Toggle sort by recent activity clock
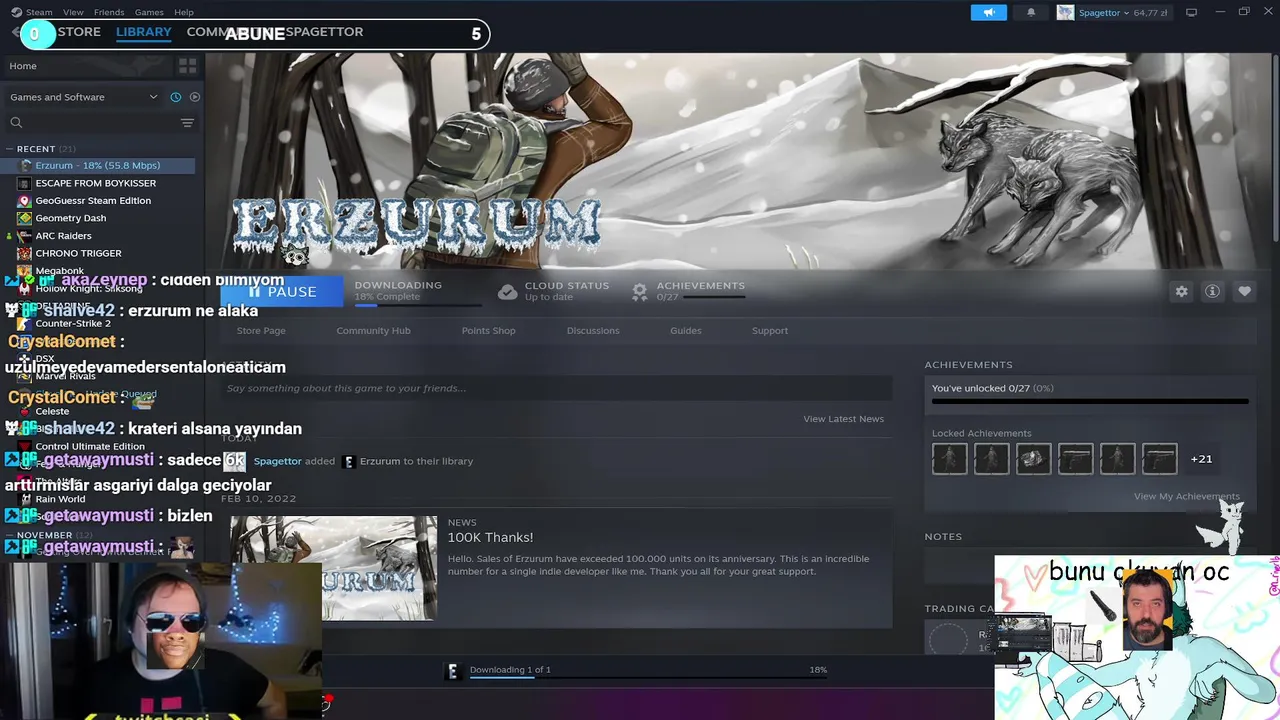1280x720 pixels. pyautogui.click(x=175, y=97)
